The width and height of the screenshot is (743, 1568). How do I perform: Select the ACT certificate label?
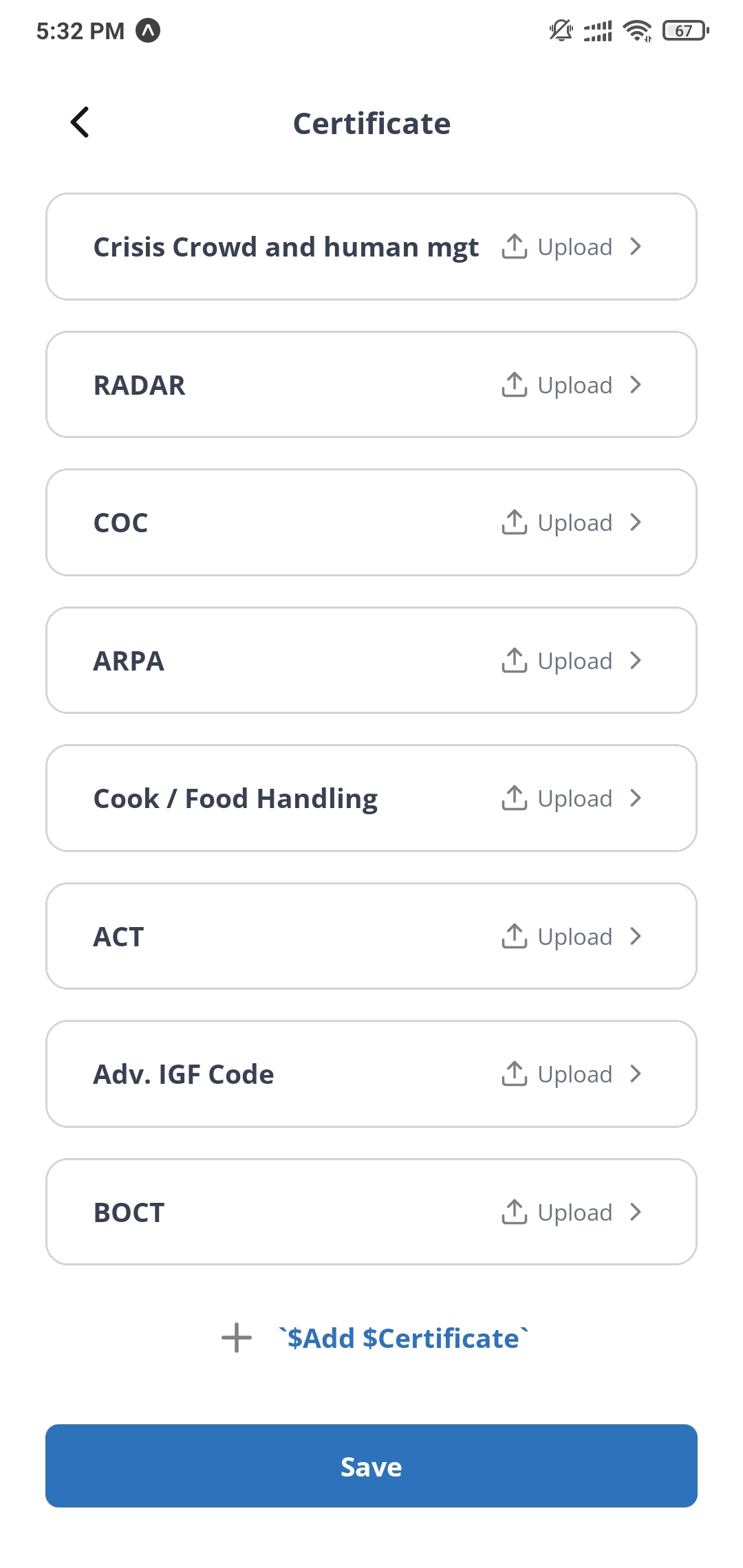119,937
